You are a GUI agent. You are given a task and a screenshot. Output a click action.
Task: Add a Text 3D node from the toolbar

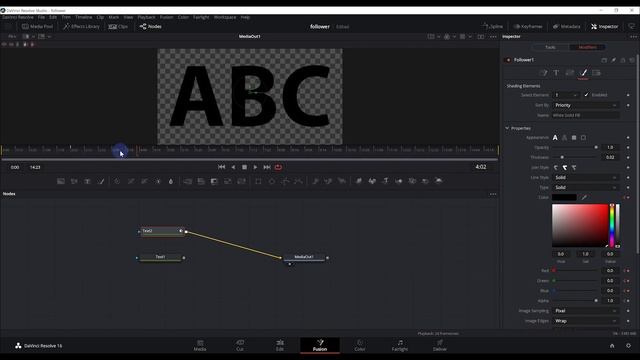(x=385, y=181)
